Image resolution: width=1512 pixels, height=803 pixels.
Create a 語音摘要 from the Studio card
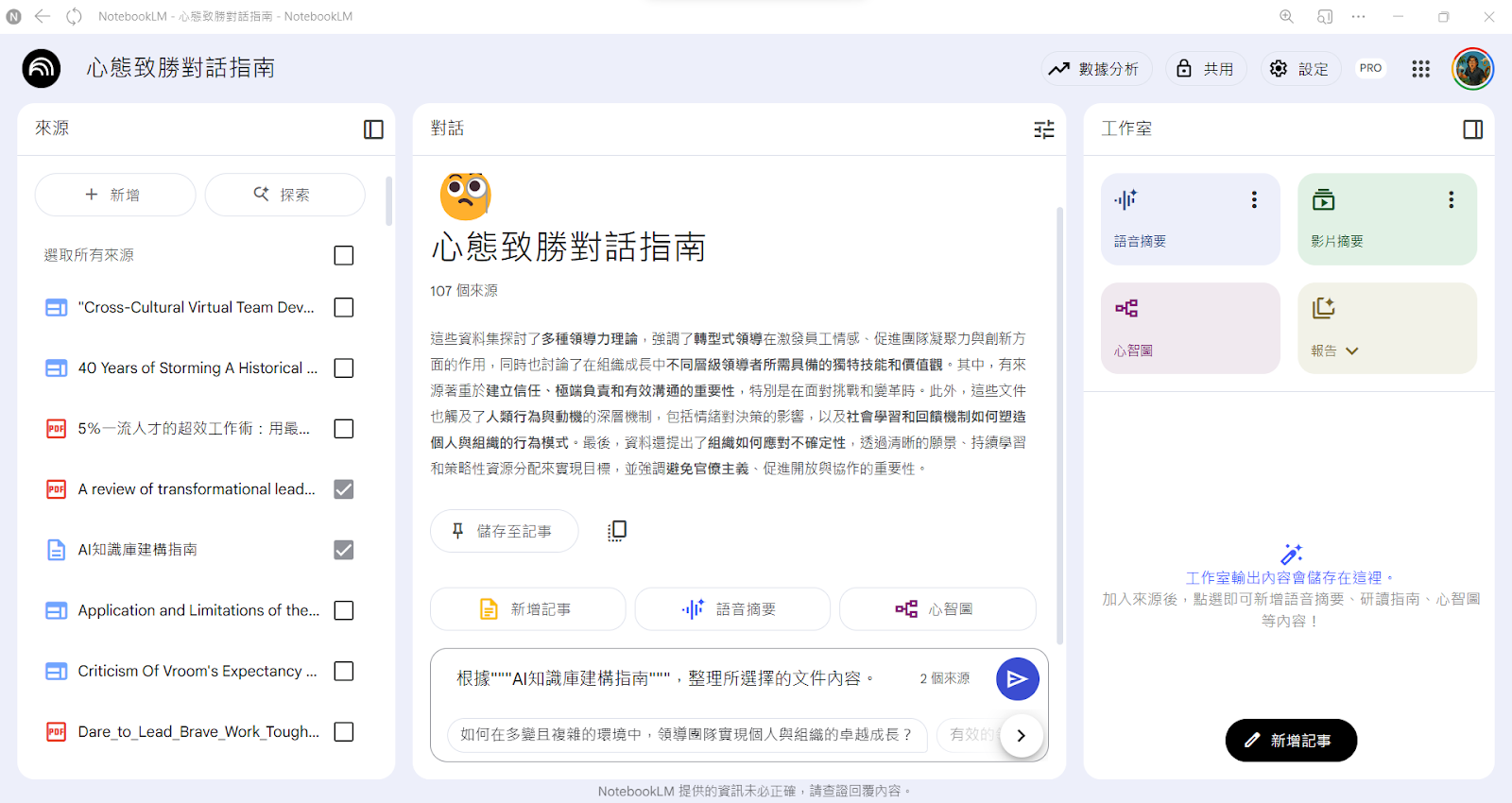click(1191, 219)
